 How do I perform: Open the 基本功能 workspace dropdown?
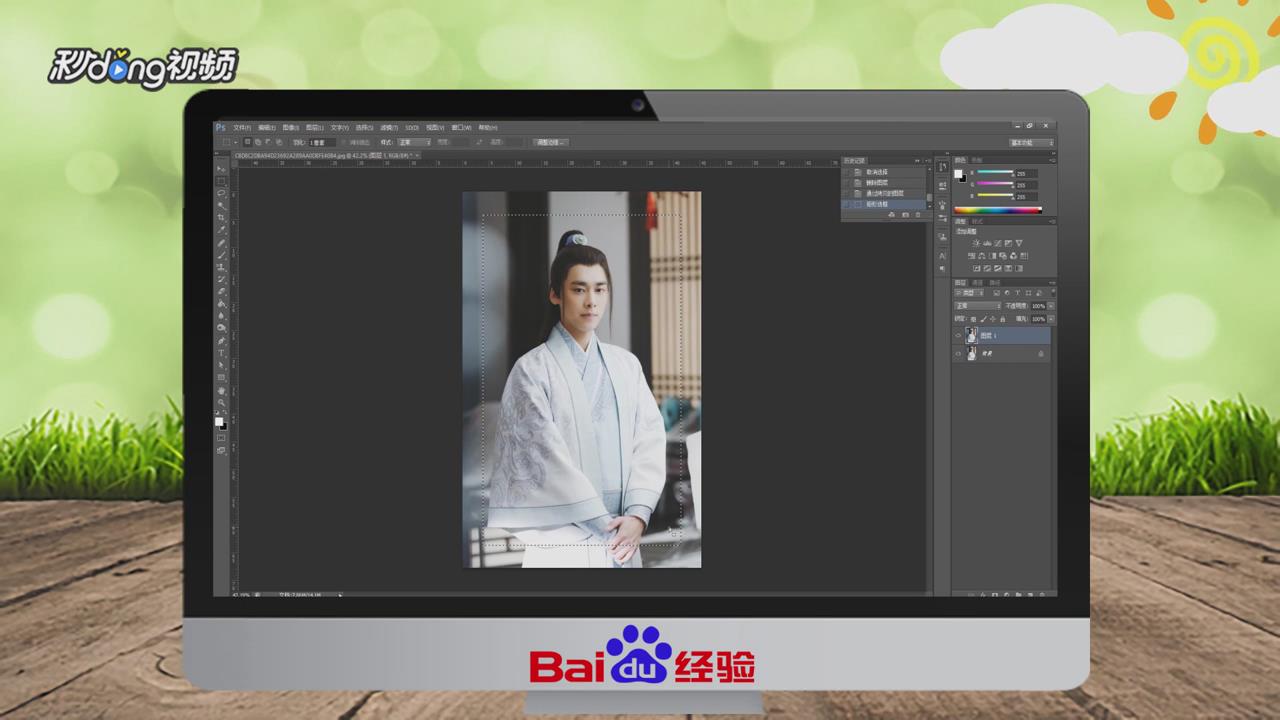pos(1031,142)
